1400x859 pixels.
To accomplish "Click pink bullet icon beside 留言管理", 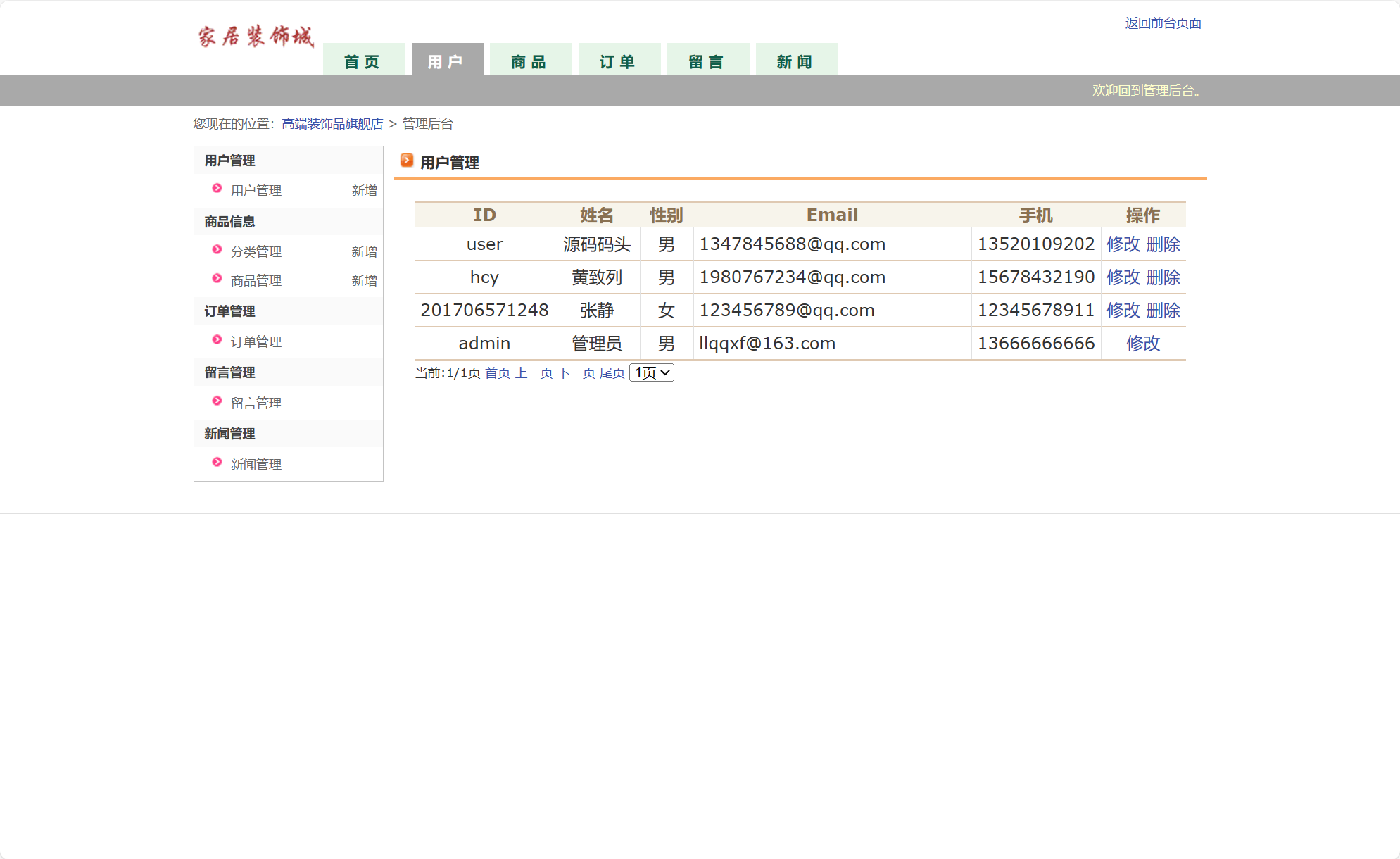I will (x=217, y=401).
